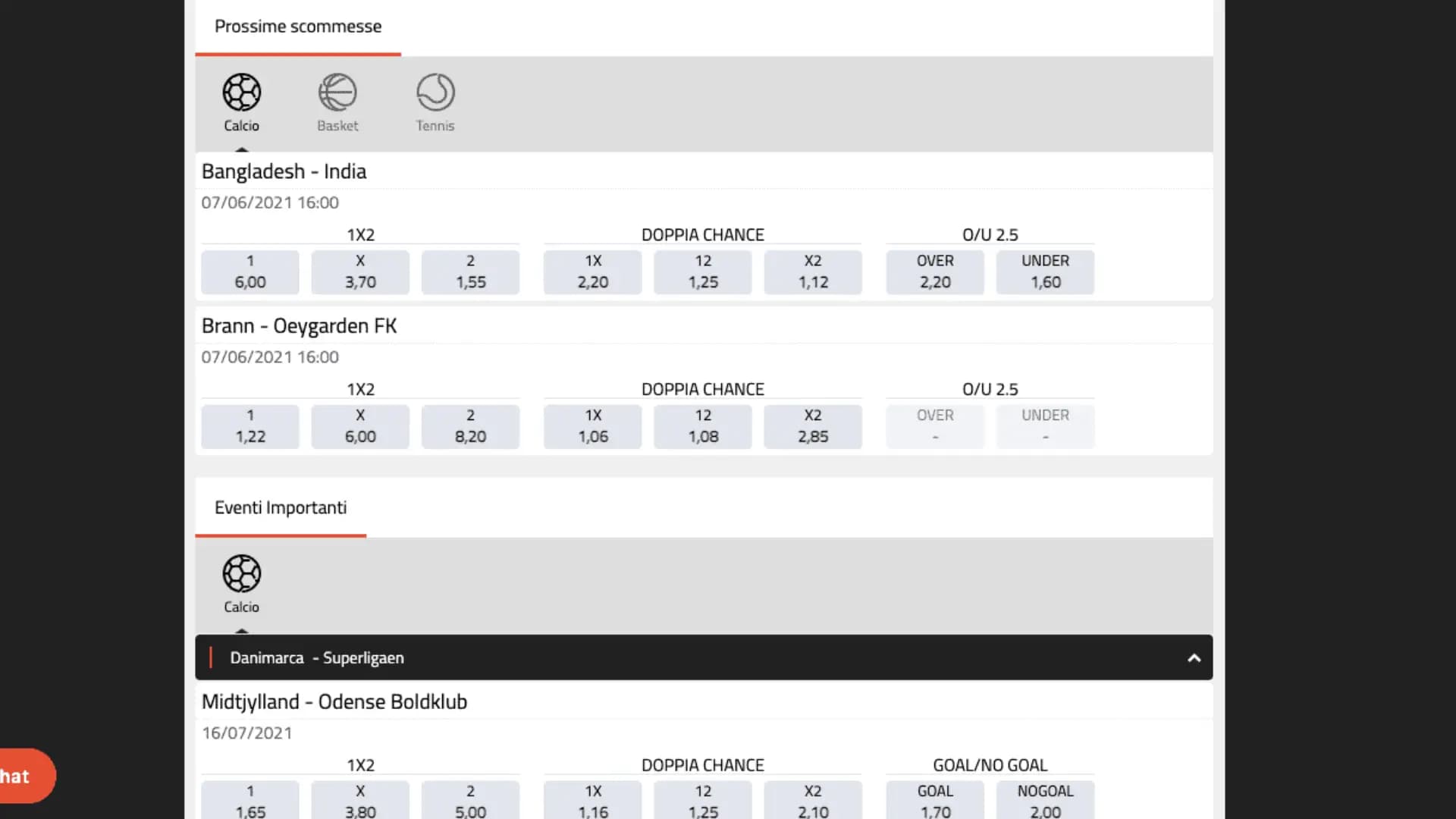Select the Basket sport icon
Viewport: 1456px width, 819px height.
(x=337, y=102)
